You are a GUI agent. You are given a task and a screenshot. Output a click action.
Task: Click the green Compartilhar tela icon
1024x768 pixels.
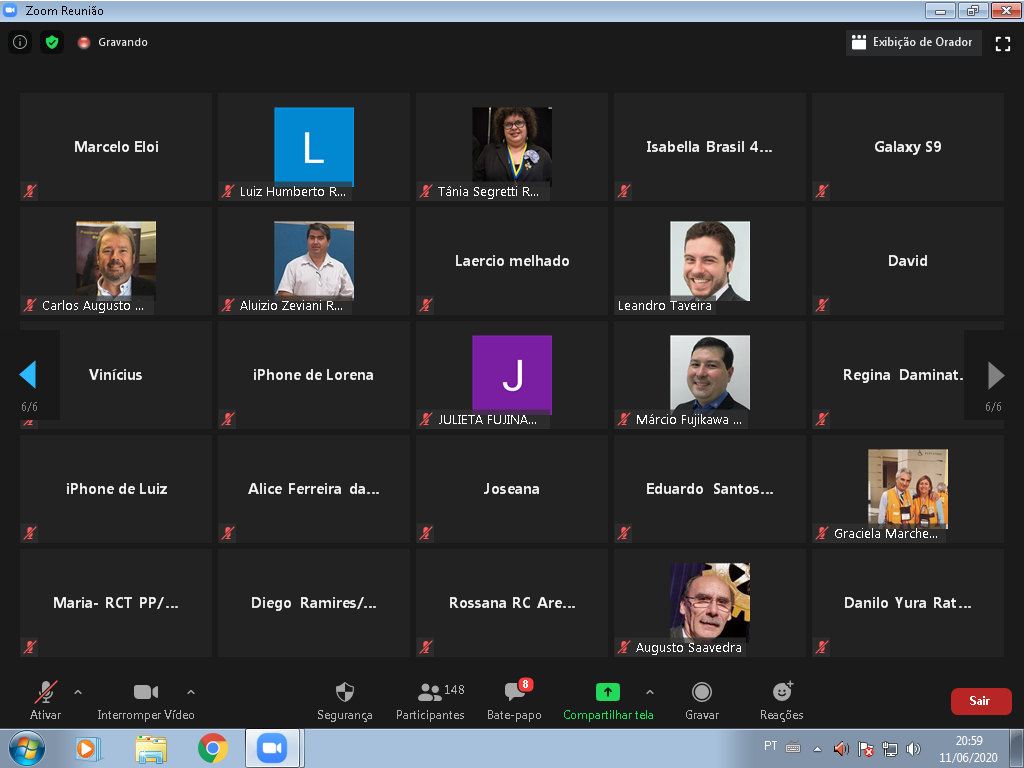coord(607,692)
